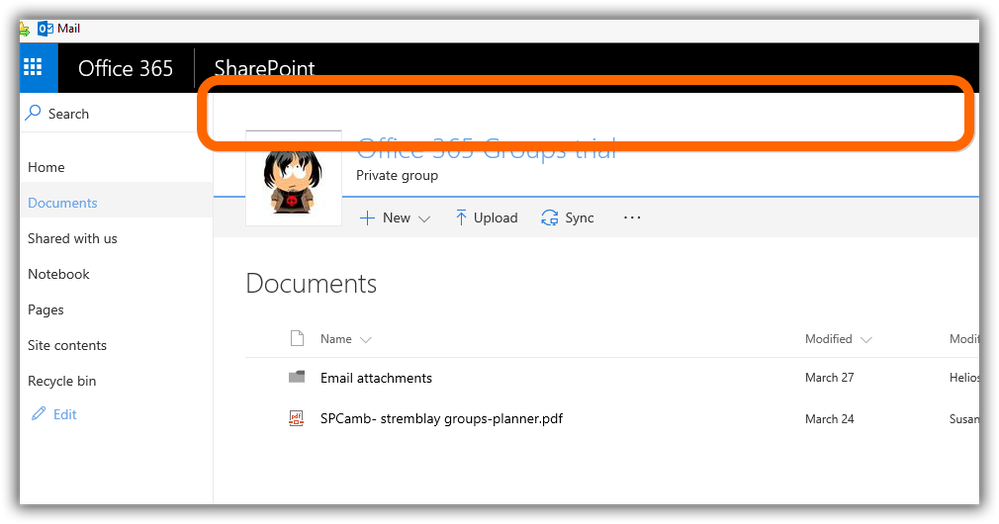
Task: Click the Upload button label
Action: [496, 218]
